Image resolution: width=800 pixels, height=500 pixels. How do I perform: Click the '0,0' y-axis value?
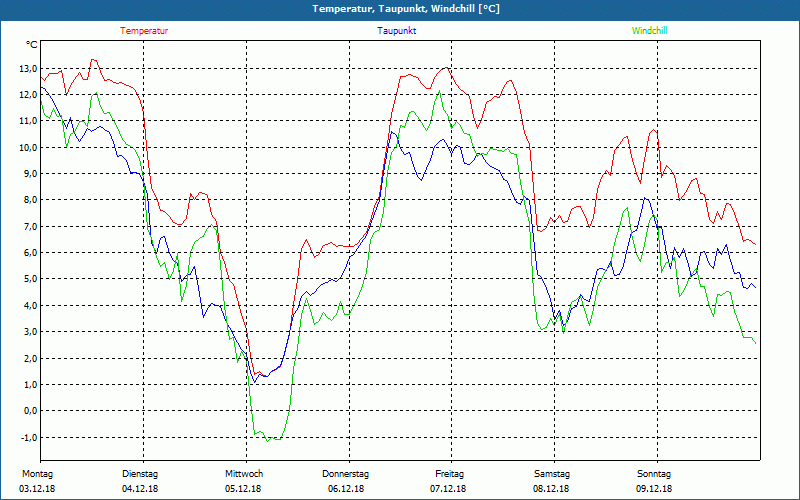coord(30,411)
